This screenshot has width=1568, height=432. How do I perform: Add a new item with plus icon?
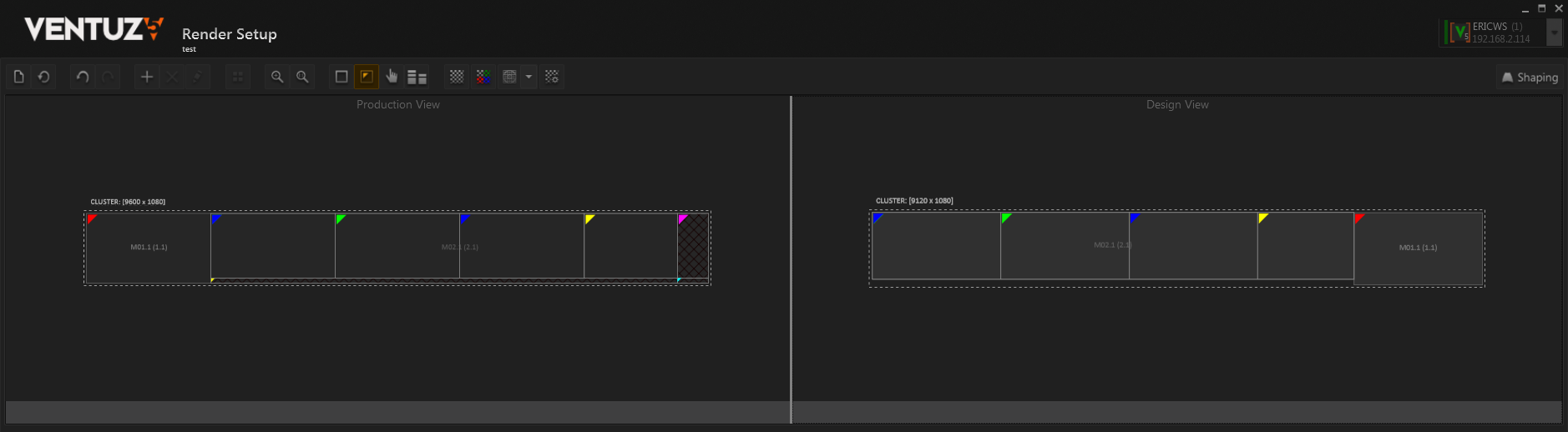pyautogui.click(x=147, y=77)
